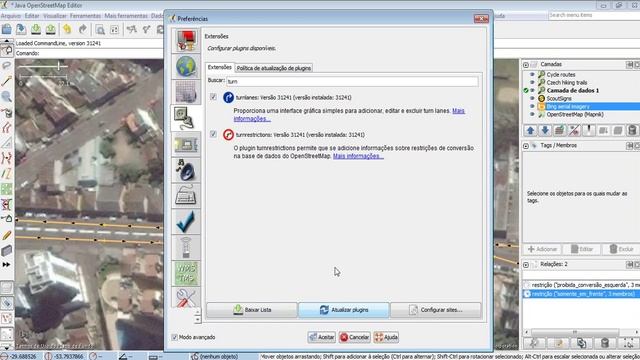Move layer down with blue down arrow
Image resolution: width=640 pixels, height=360 pixels.
click(x=545, y=131)
